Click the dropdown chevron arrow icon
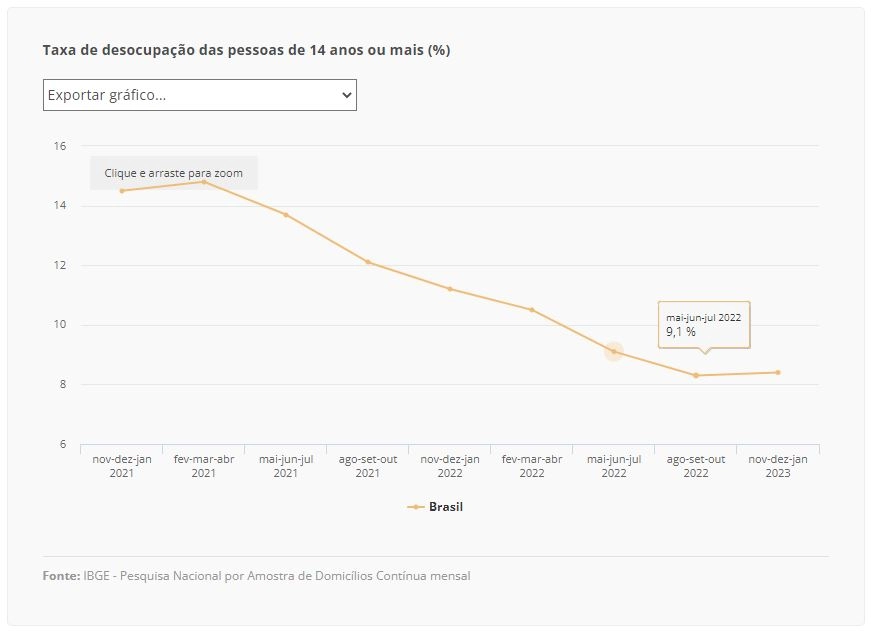This screenshot has height=631, width=871. (x=347, y=95)
